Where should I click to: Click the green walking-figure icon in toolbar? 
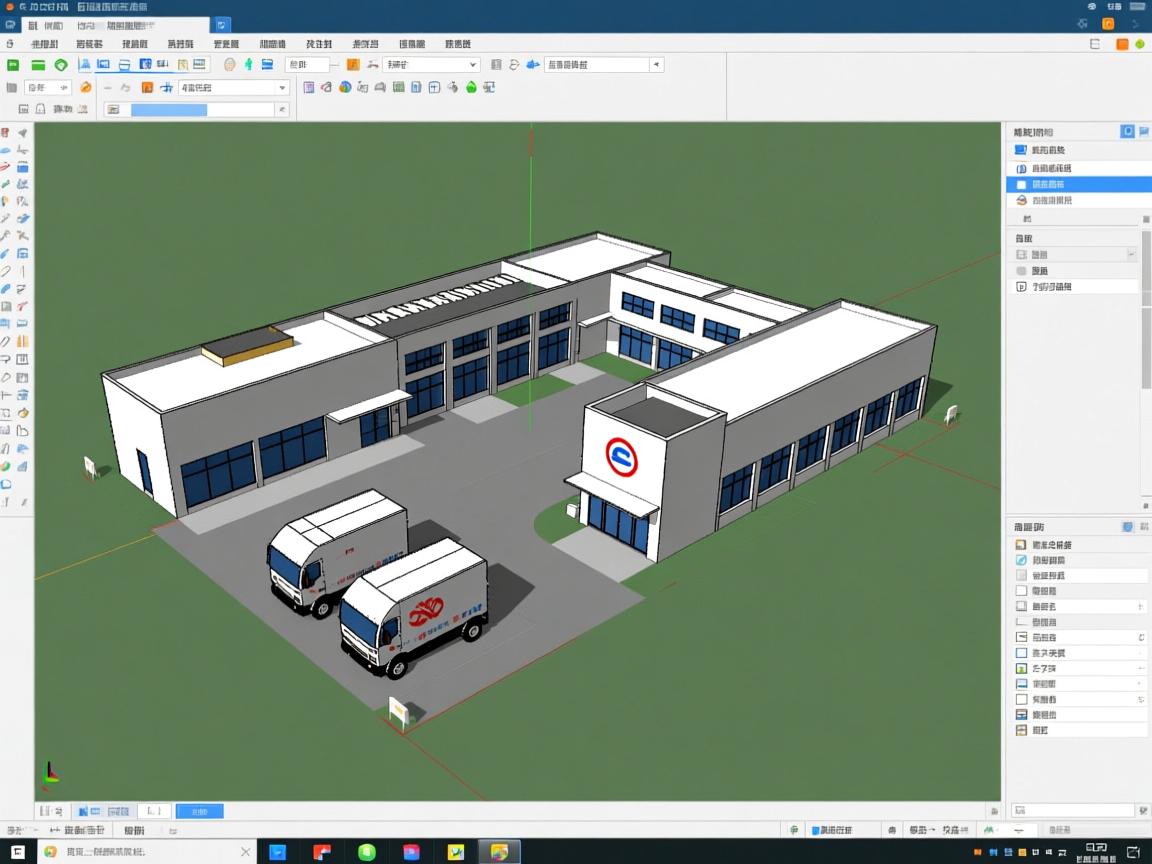pyautogui.click(x=249, y=65)
